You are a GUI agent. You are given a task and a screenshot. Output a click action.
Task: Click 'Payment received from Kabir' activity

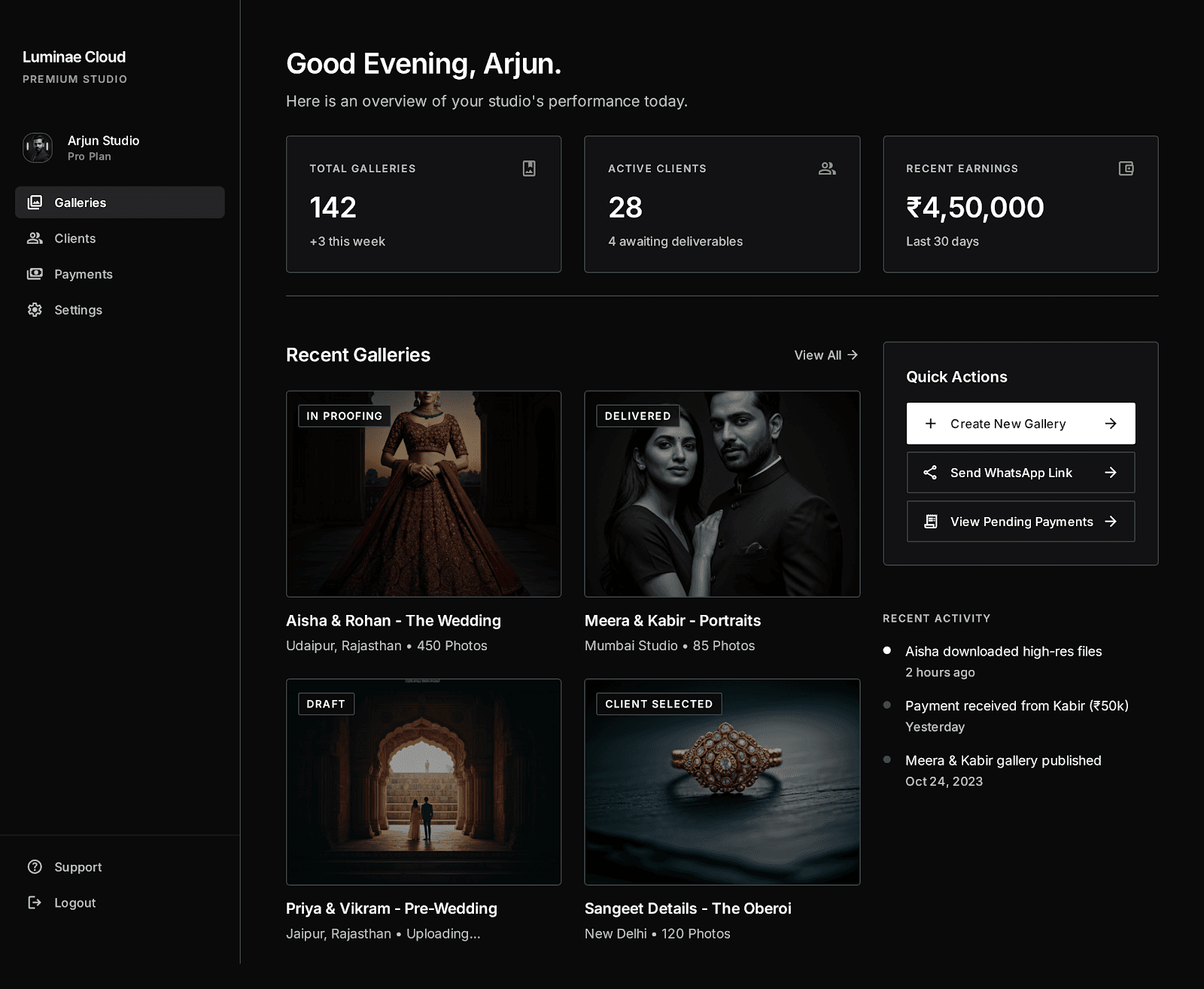(1017, 706)
